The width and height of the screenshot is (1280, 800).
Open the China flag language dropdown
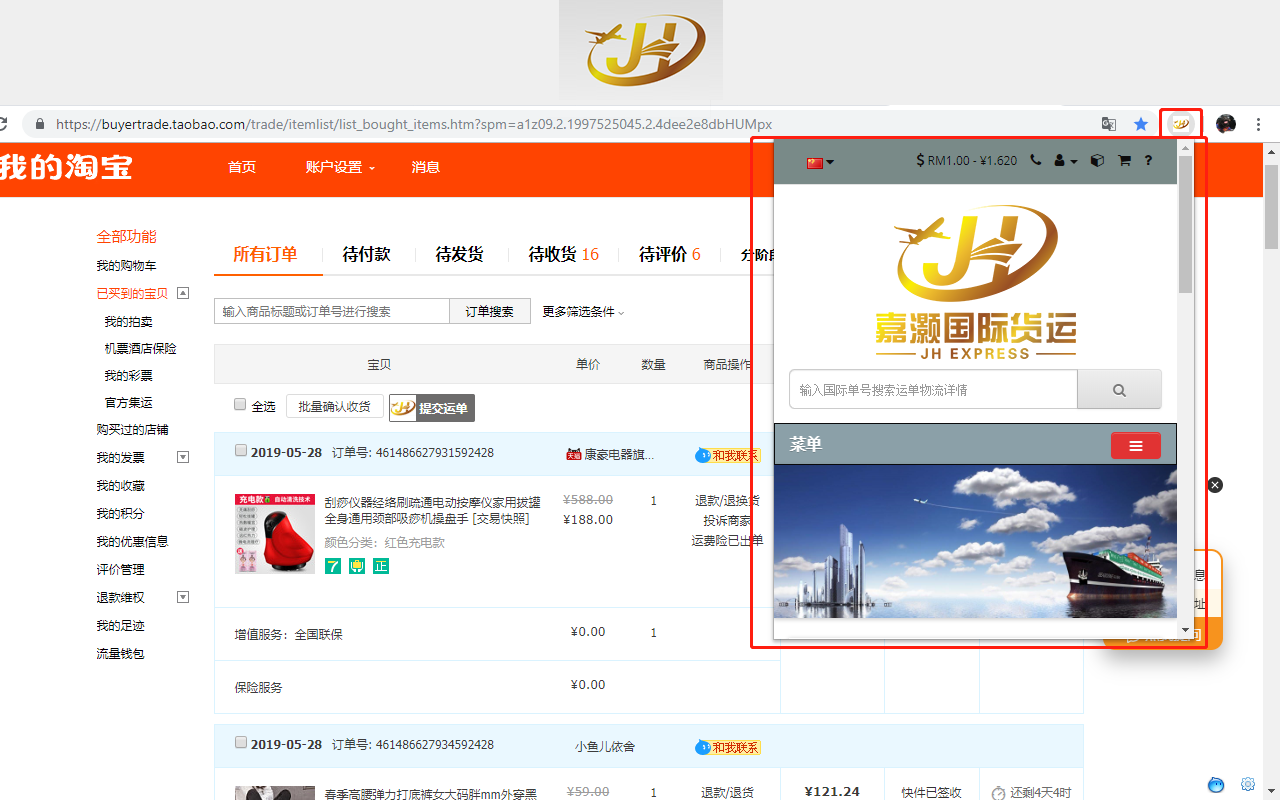point(820,162)
